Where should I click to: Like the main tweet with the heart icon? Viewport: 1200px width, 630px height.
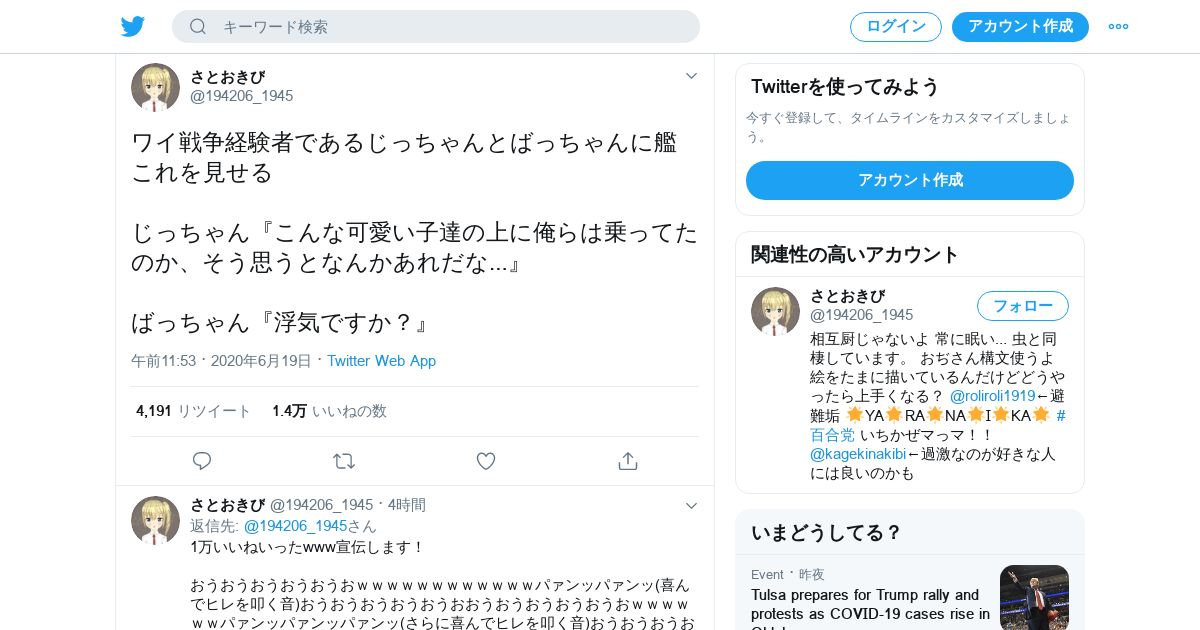[486, 461]
